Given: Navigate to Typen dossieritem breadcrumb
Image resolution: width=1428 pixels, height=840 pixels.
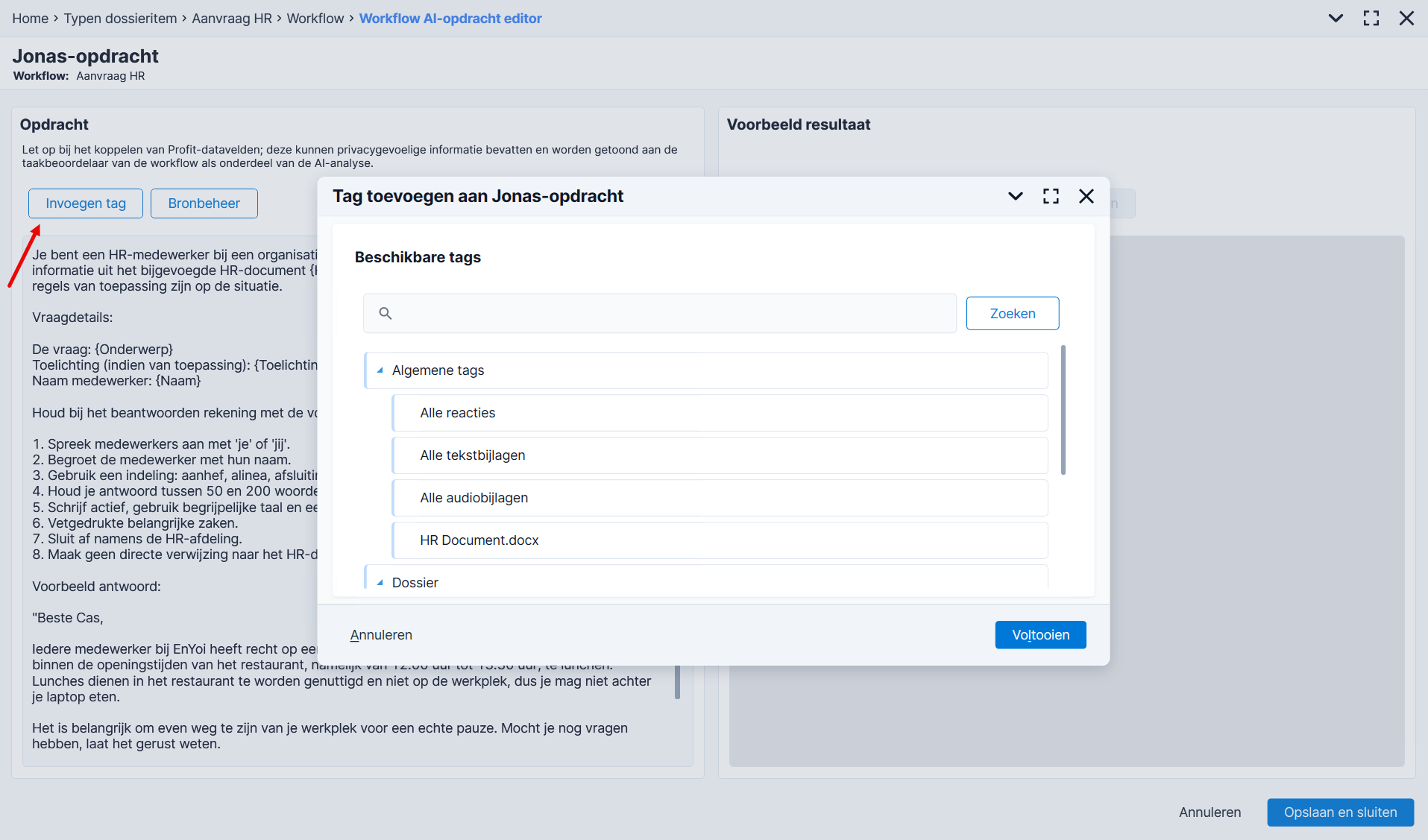Looking at the screenshot, I should click(x=120, y=19).
